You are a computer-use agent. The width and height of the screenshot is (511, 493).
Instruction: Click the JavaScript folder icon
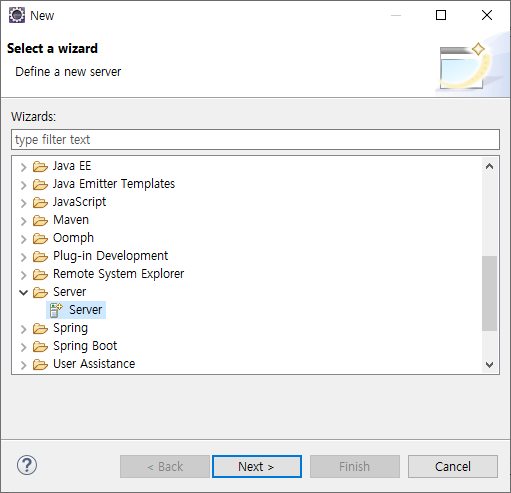[40, 202]
